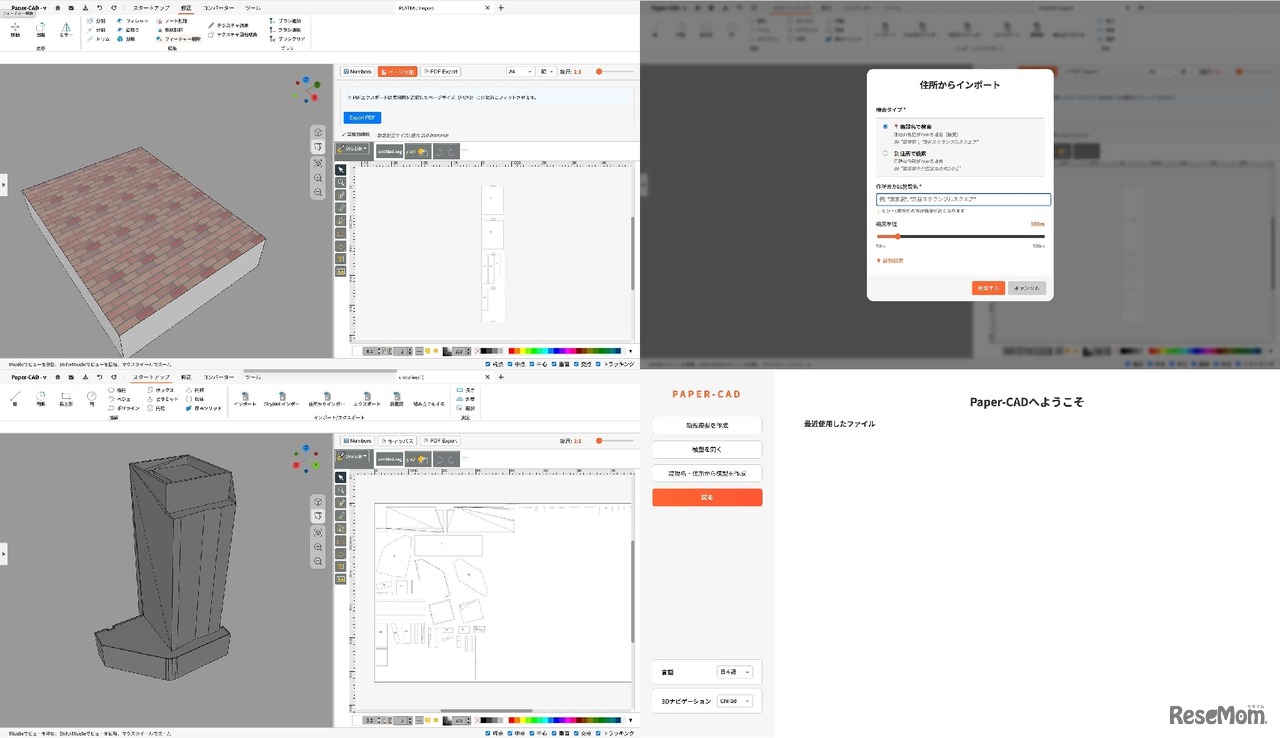Click the Export PDF button
The image size is (1280, 738).
(363, 117)
